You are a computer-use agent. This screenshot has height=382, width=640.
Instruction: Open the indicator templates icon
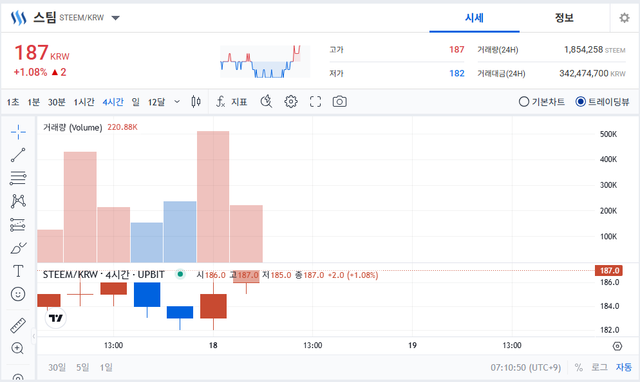tap(266, 102)
